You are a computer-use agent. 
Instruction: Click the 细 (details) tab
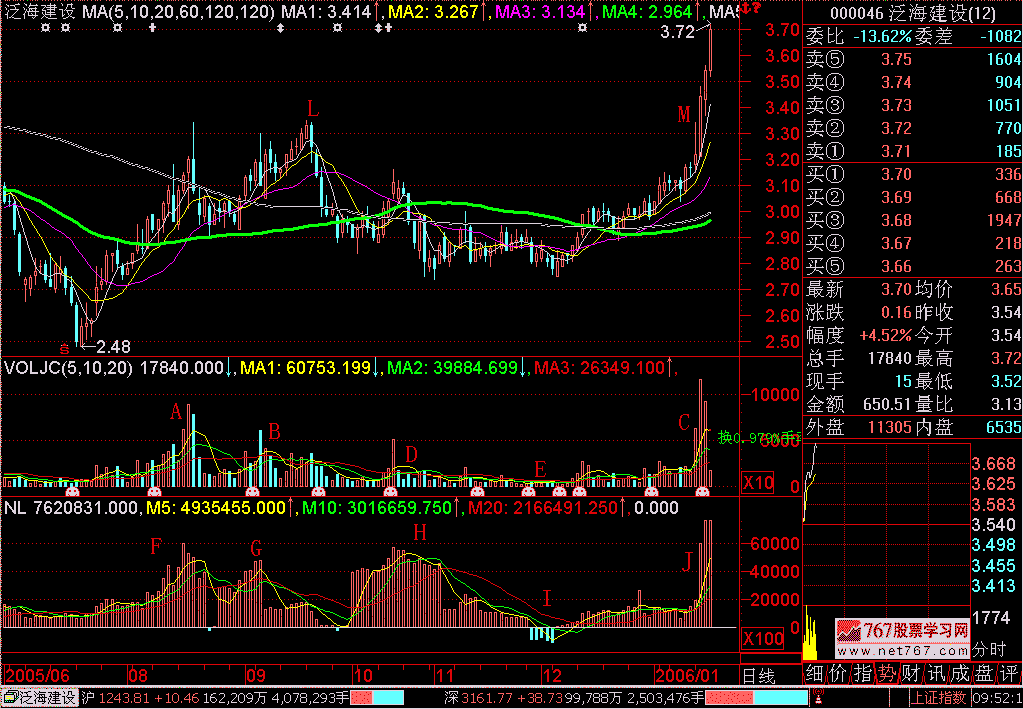click(x=814, y=673)
